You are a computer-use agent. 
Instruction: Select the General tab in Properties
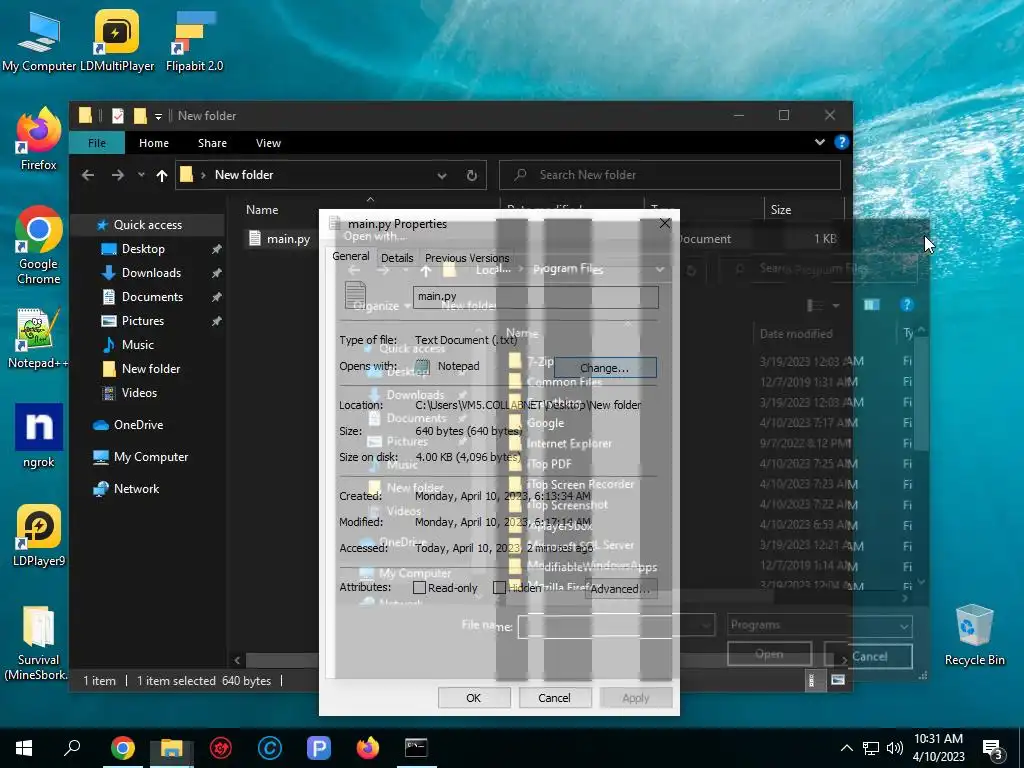tap(351, 257)
